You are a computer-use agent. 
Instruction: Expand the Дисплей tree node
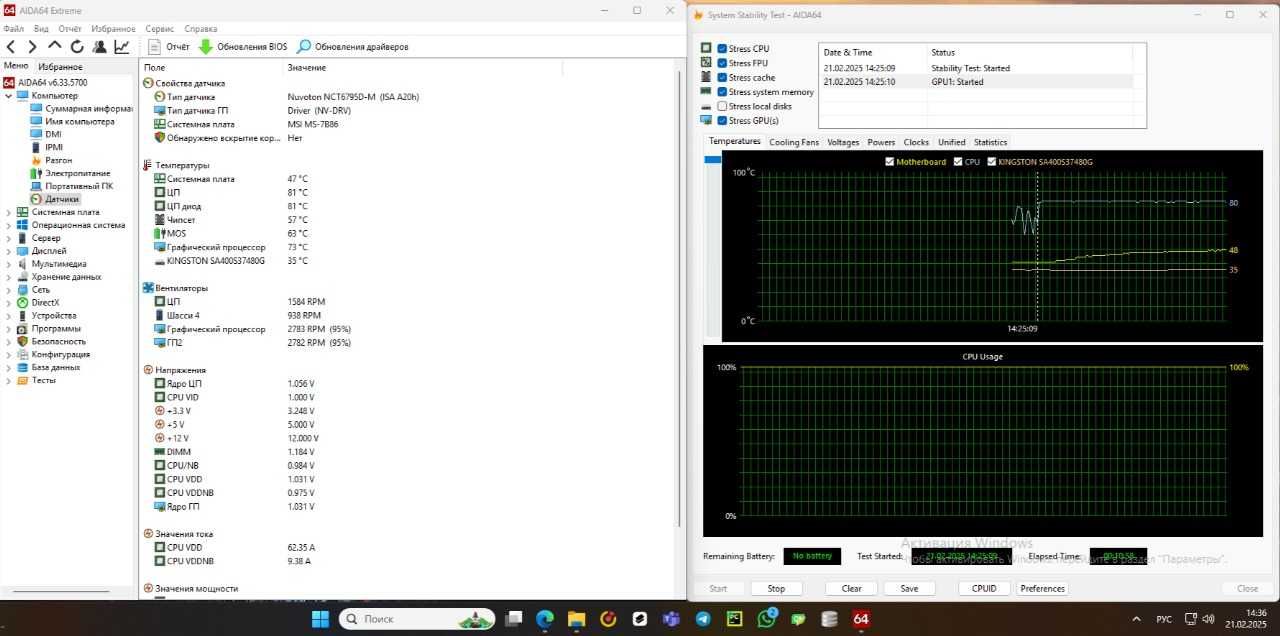9,251
